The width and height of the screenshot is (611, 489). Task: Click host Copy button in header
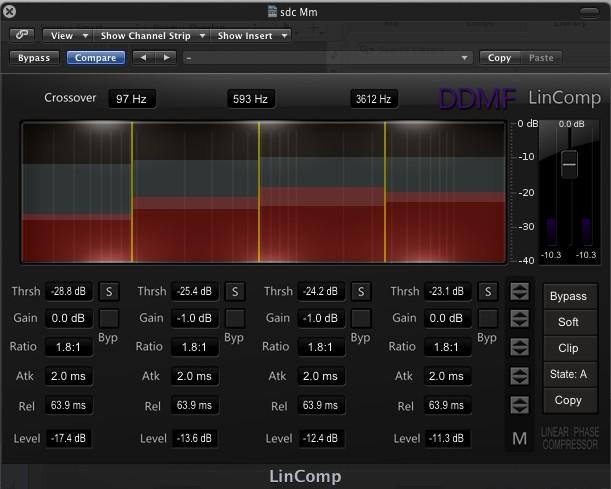pyautogui.click(x=499, y=58)
